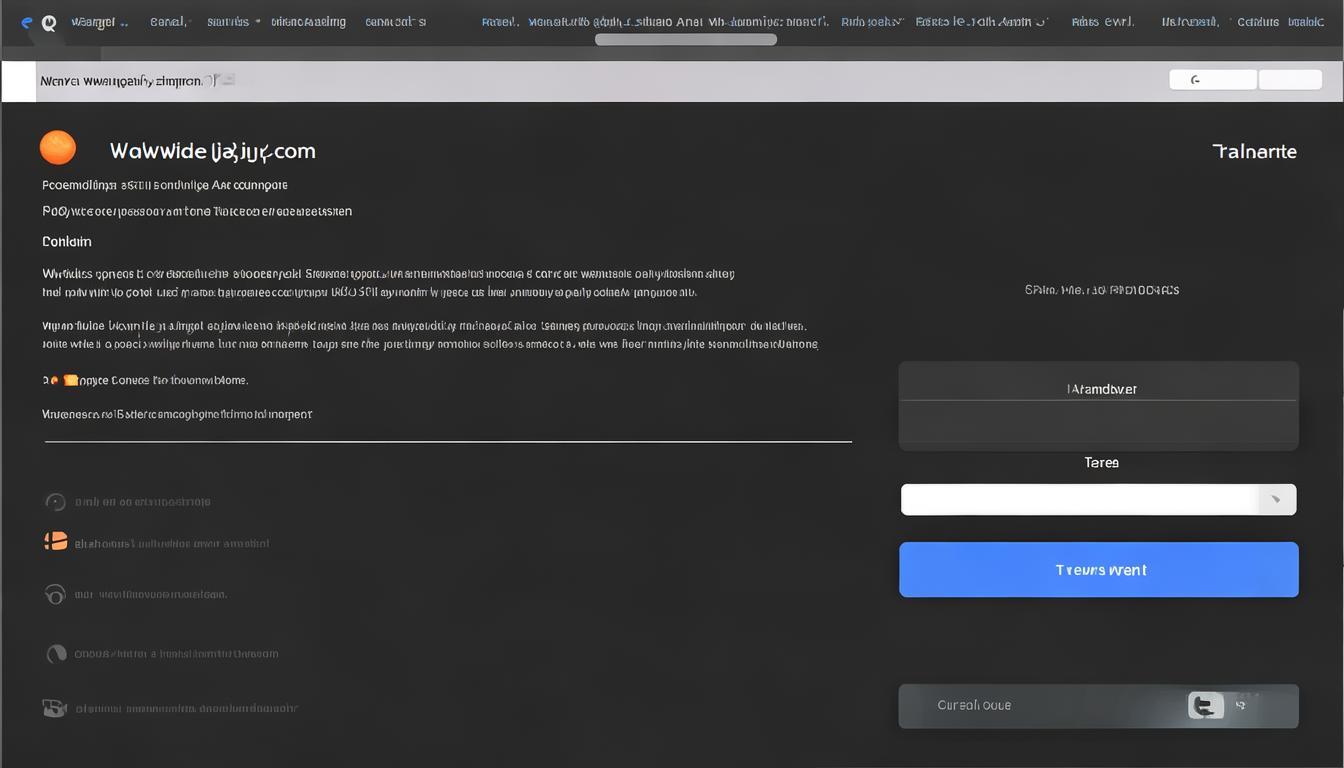
Task: Expand the Atamdaver dark panel header
Action: tap(1099, 389)
